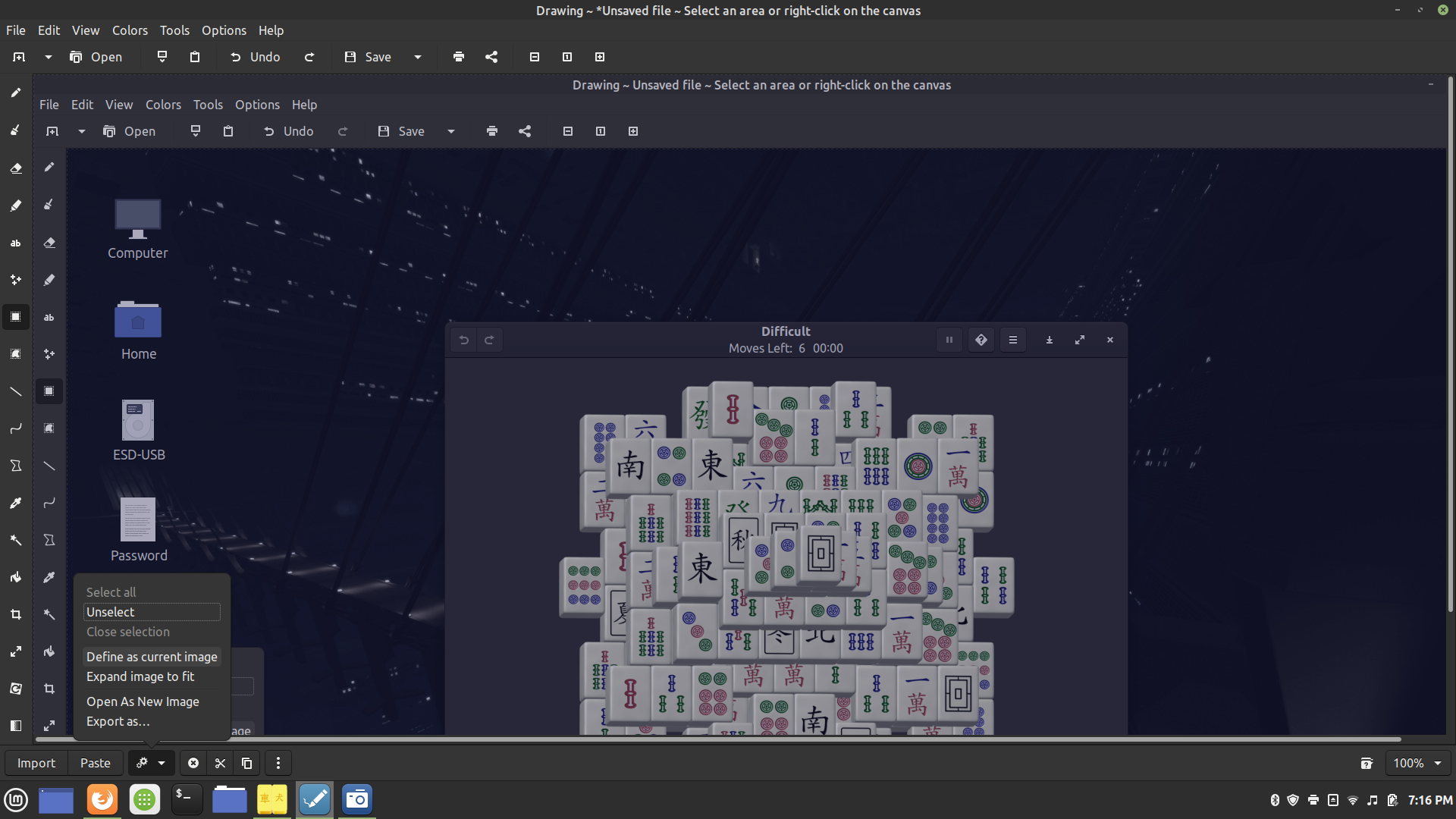Viewport: 1456px width, 819px height.
Task: Click the Copy icon next to the scissors
Action: tap(246, 763)
